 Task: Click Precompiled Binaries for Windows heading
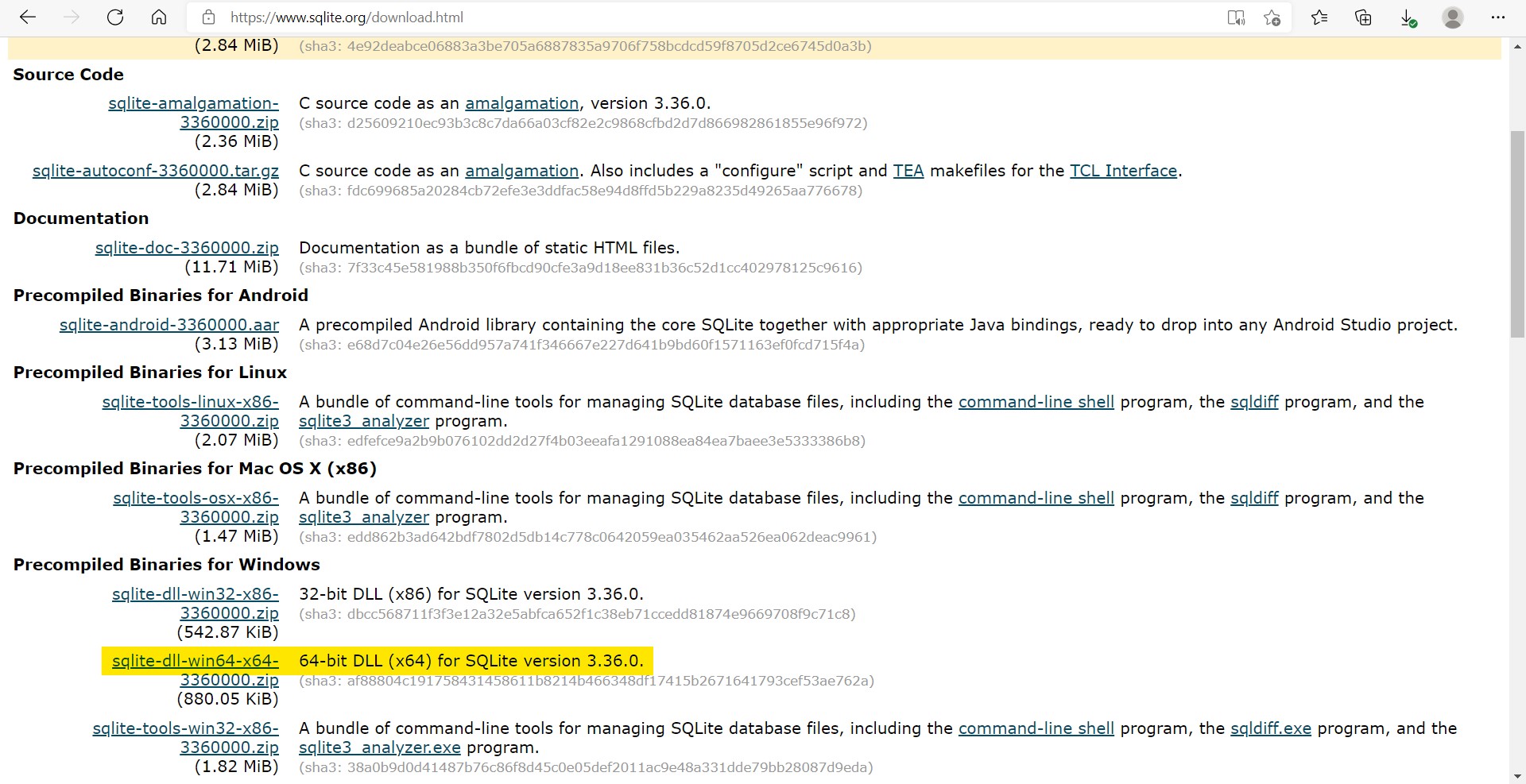(x=167, y=565)
